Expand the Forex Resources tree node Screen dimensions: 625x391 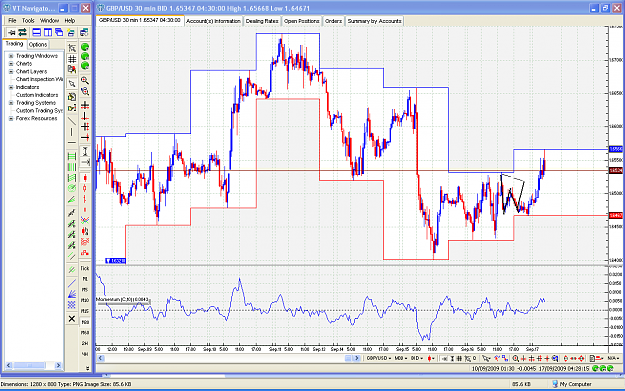pos(11,118)
